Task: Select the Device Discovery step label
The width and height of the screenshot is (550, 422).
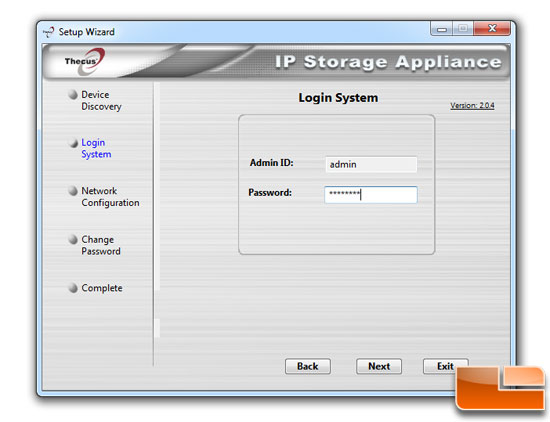Action: (x=101, y=101)
